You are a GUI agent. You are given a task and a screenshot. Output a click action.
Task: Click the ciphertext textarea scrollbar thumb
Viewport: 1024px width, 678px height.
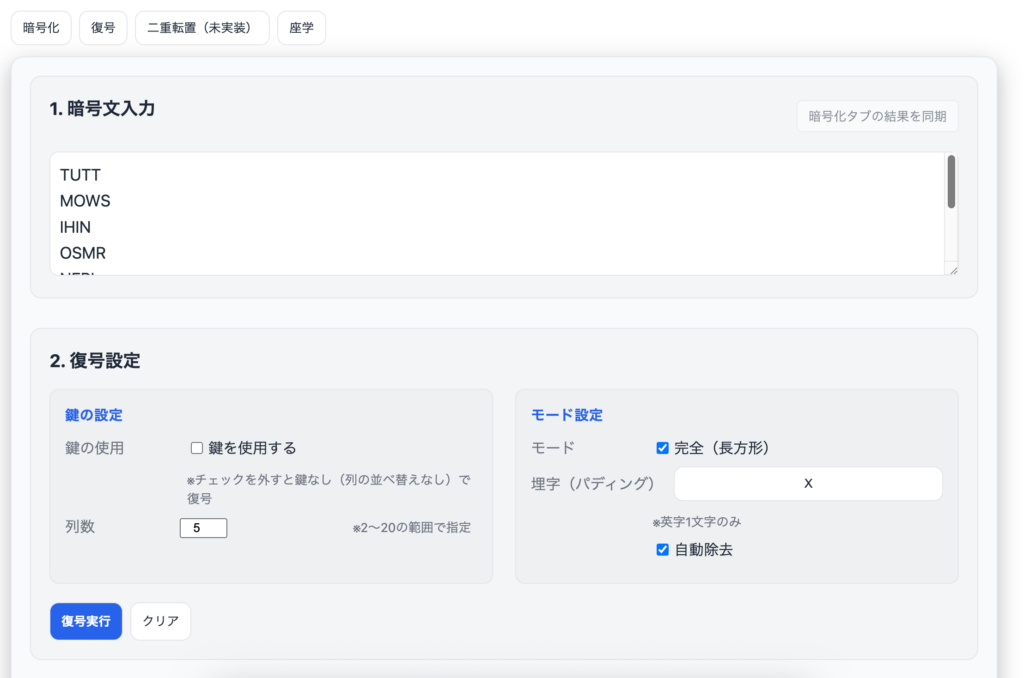click(951, 181)
